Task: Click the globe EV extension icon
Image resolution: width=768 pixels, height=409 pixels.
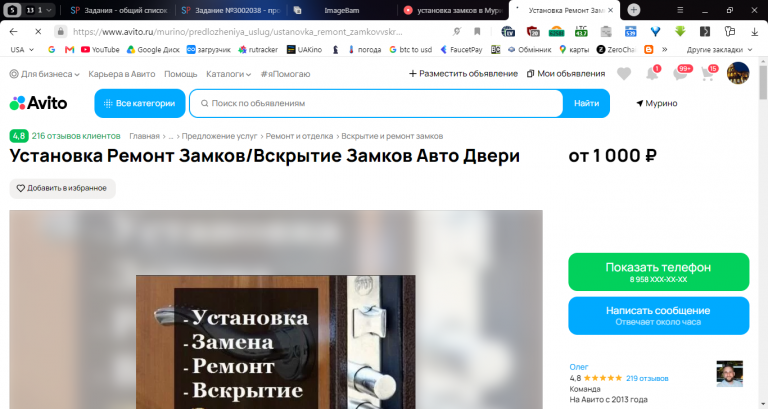Action: pyautogui.click(x=508, y=31)
